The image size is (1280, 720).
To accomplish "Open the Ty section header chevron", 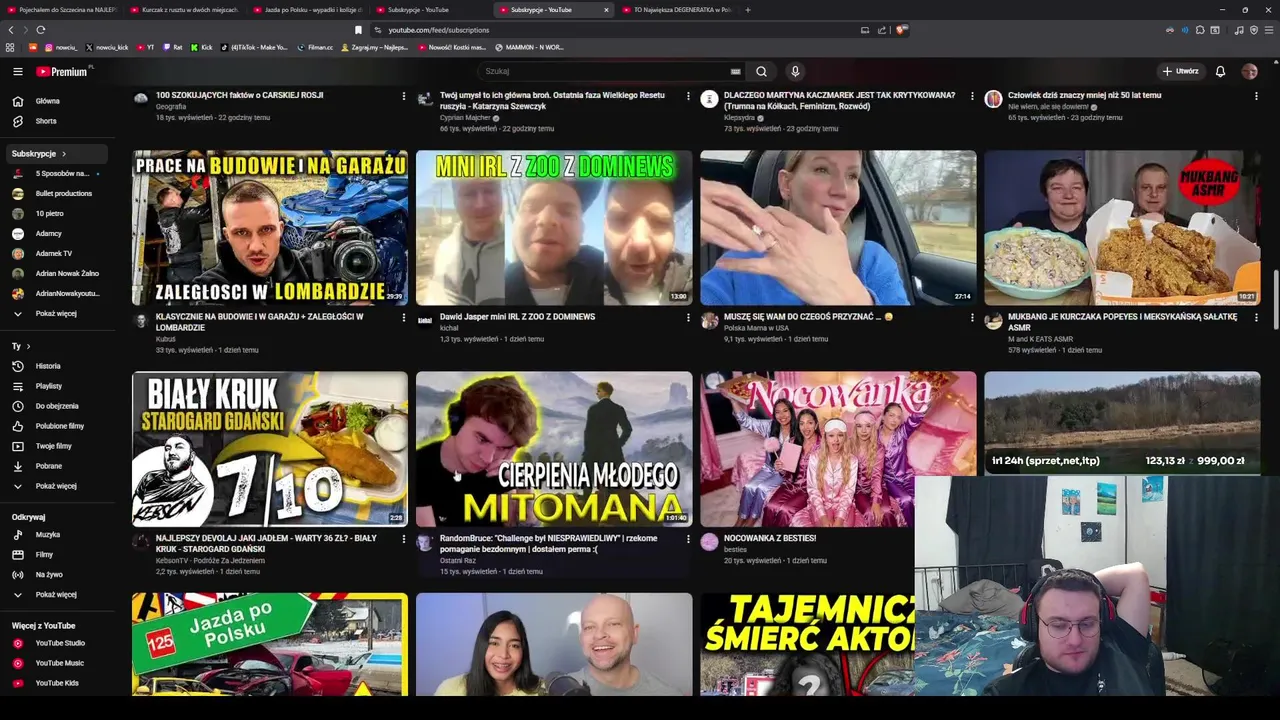I will 28,346.
